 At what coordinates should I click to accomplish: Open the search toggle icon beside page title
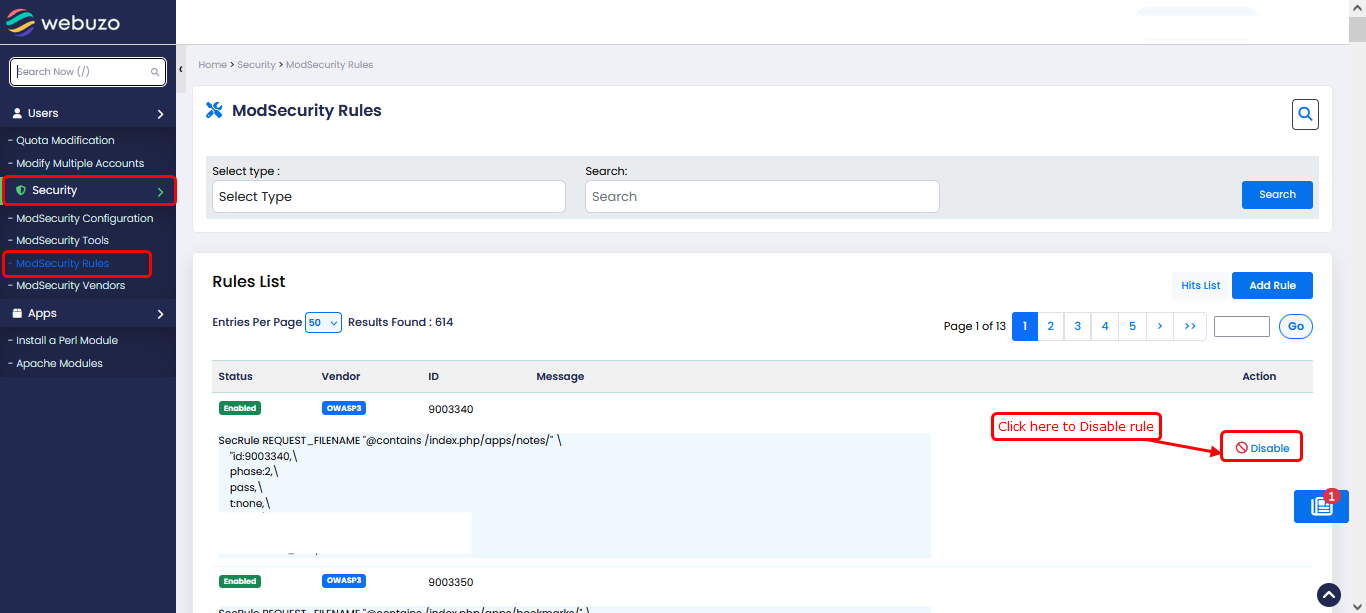pyautogui.click(x=1304, y=115)
